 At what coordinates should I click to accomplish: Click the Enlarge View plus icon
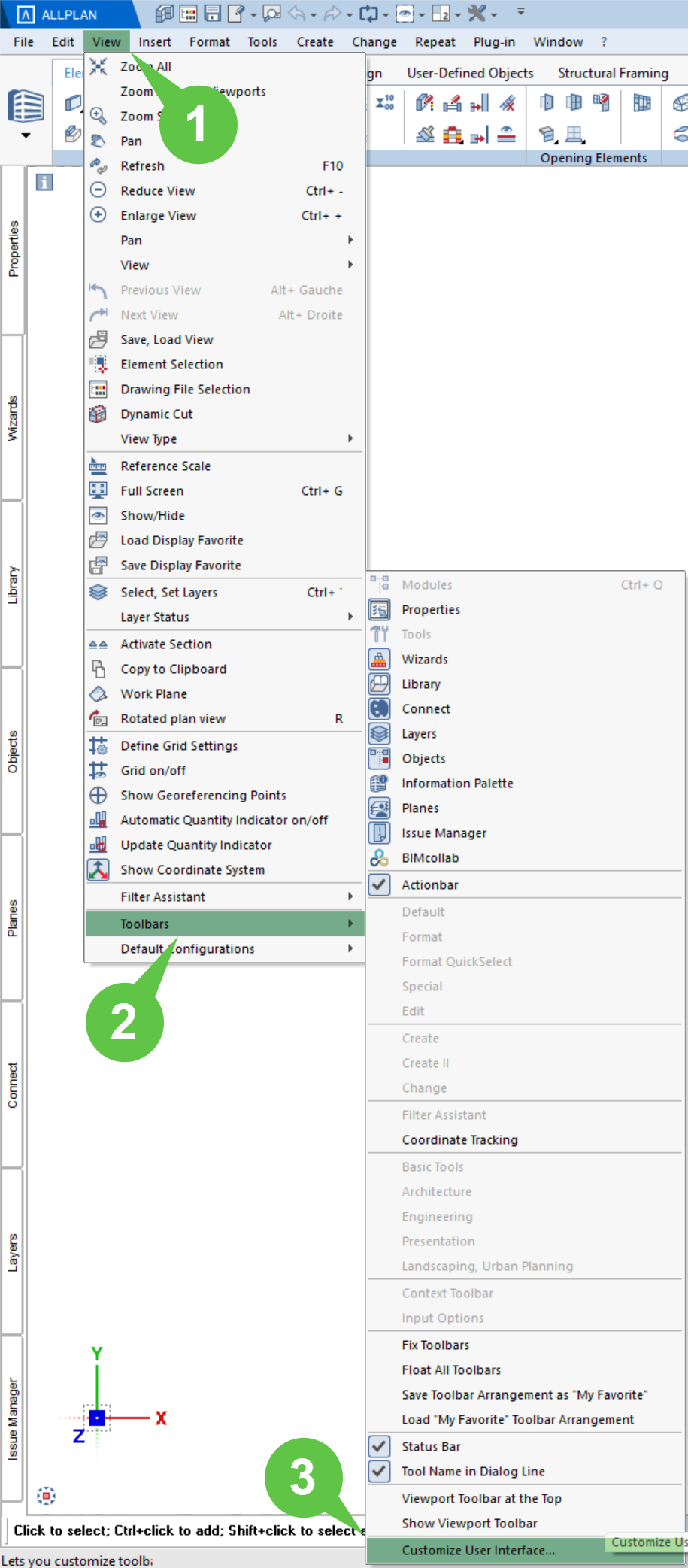(99, 215)
